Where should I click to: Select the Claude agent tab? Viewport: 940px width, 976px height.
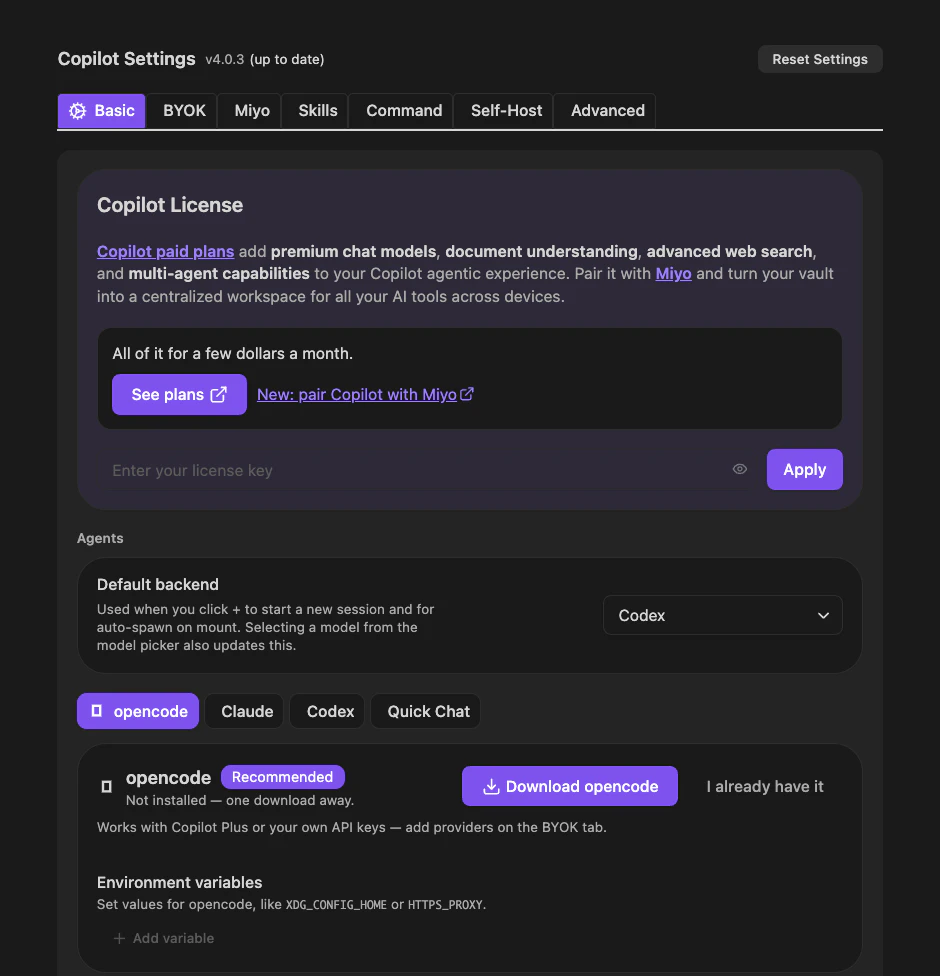247,711
